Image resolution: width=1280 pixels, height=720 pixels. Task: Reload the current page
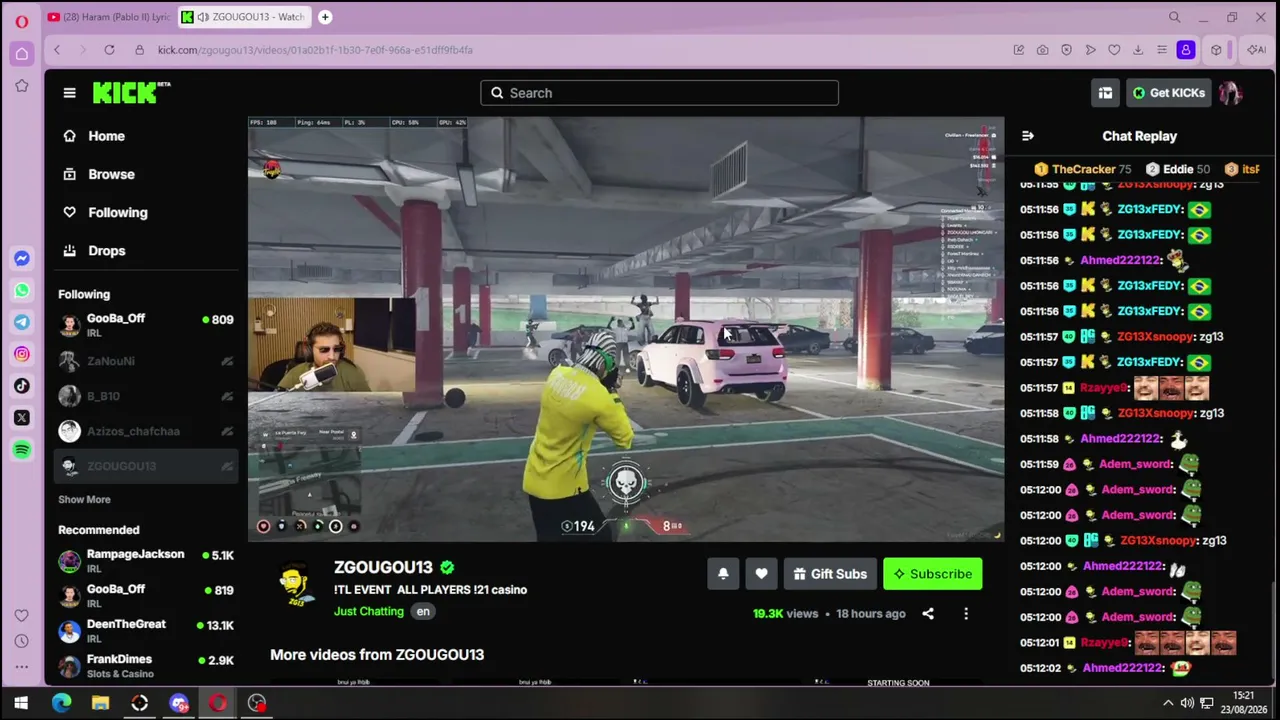click(109, 50)
